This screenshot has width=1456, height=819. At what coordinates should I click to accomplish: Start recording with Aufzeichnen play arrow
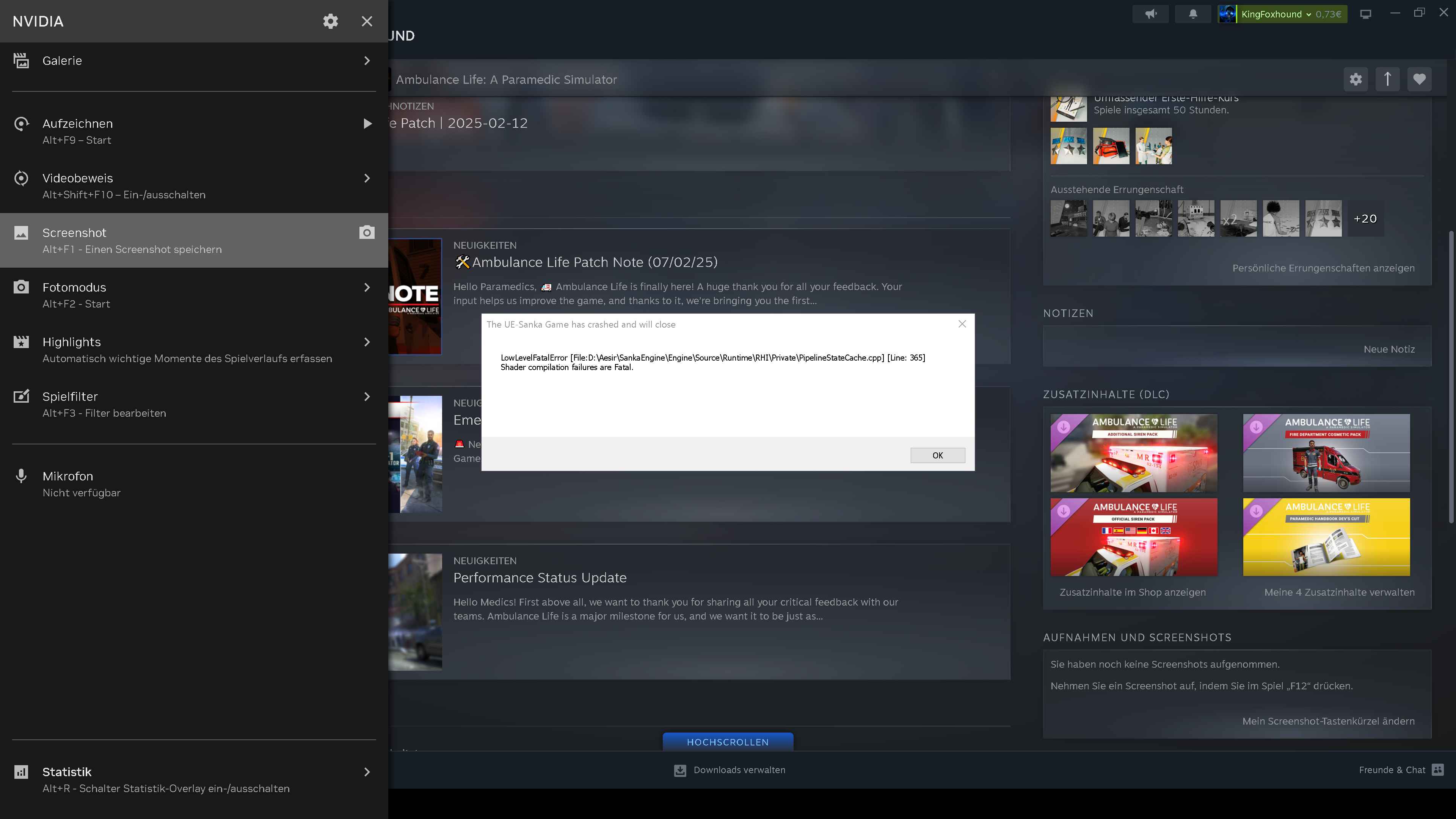[x=367, y=124]
